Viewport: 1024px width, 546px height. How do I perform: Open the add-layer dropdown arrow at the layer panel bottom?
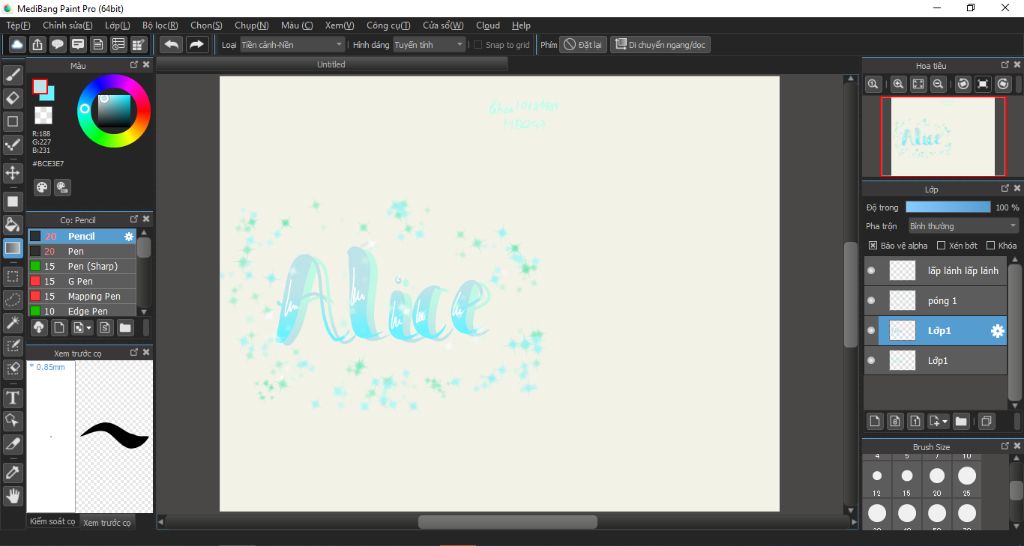pyautogui.click(x=944, y=422)
